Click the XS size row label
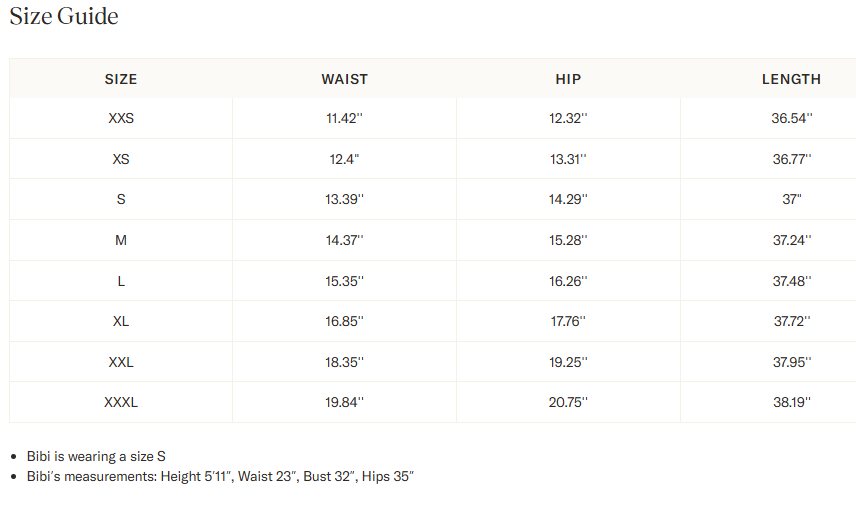 point(121,159)
